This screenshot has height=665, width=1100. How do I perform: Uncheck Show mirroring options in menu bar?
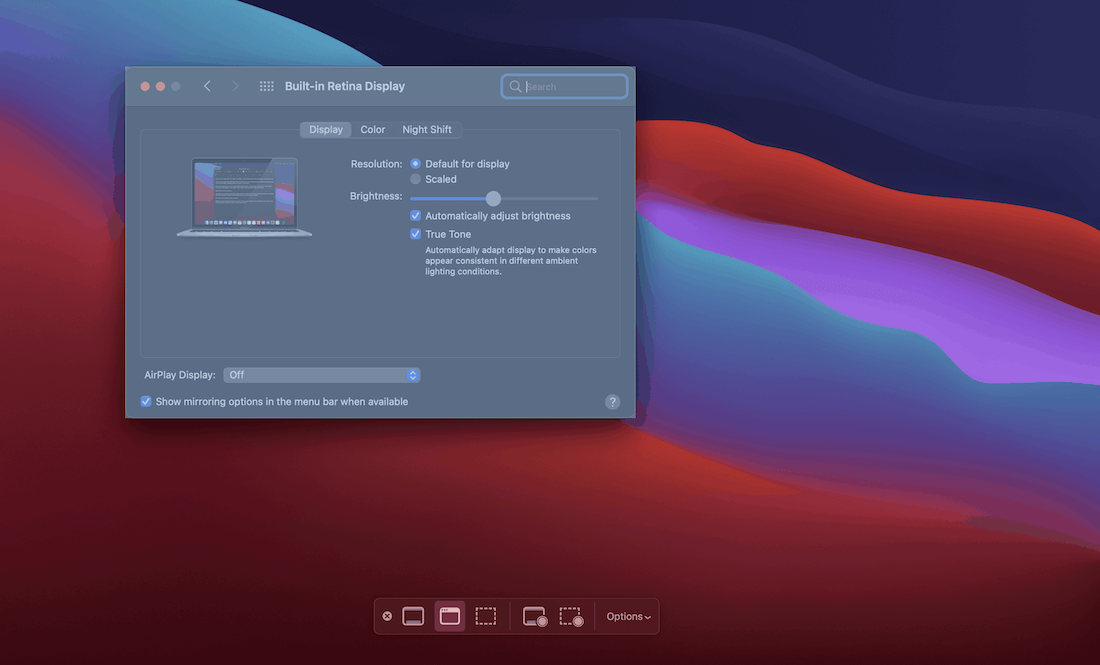(x=146, y=401)
